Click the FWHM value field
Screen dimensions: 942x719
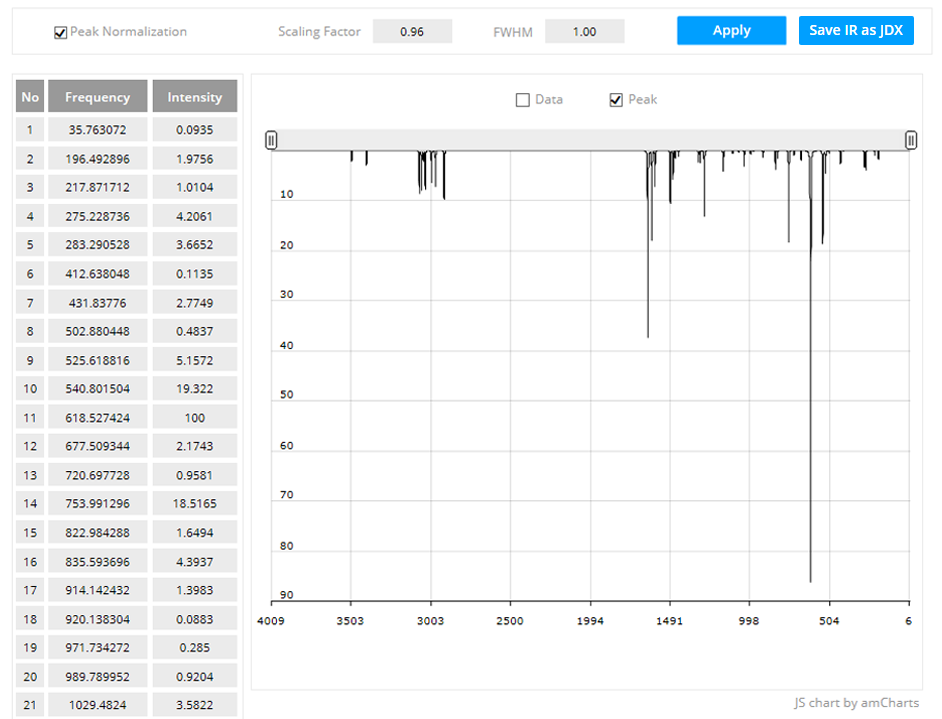point(584,32)
